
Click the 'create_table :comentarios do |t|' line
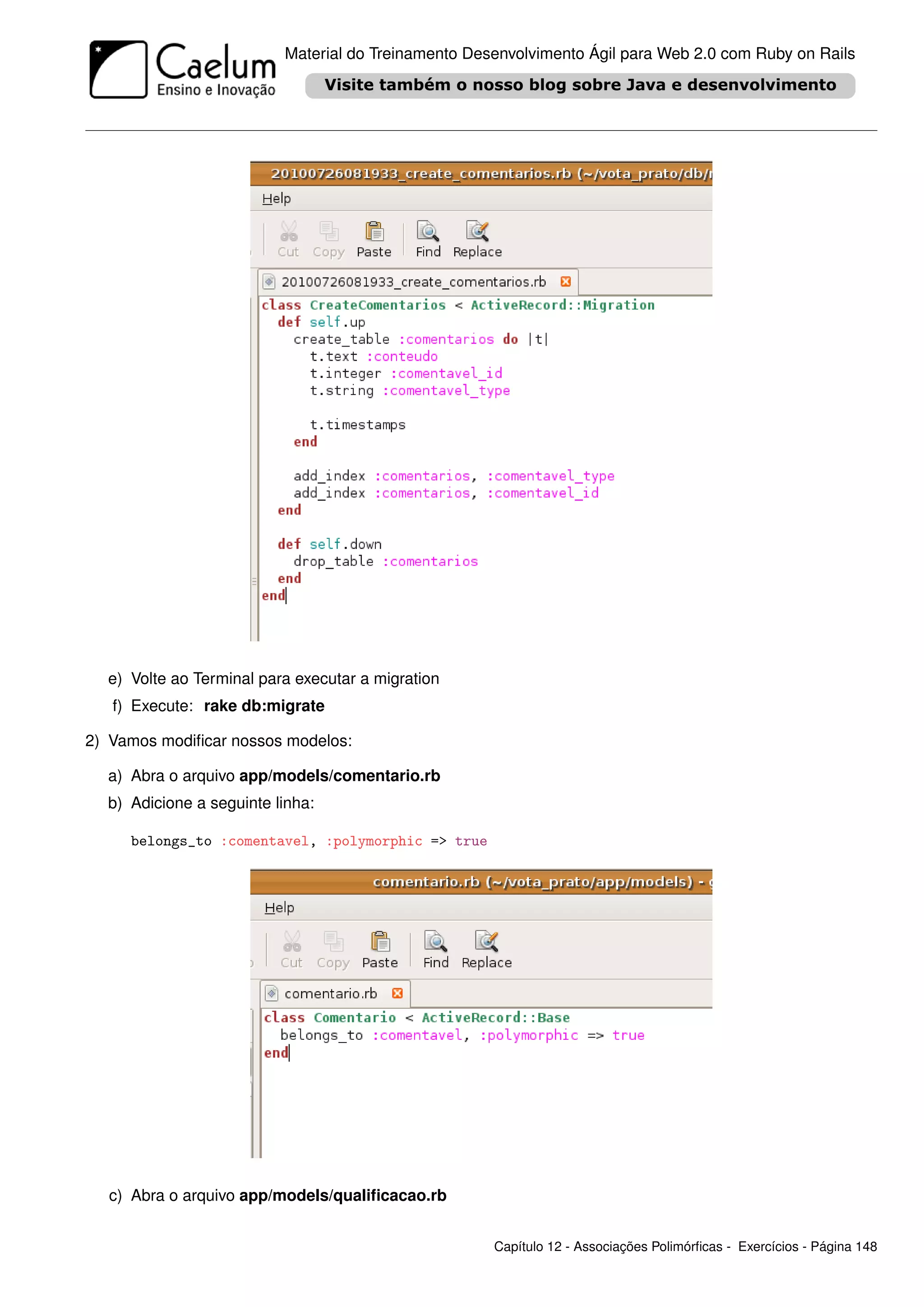coord(421,339)
